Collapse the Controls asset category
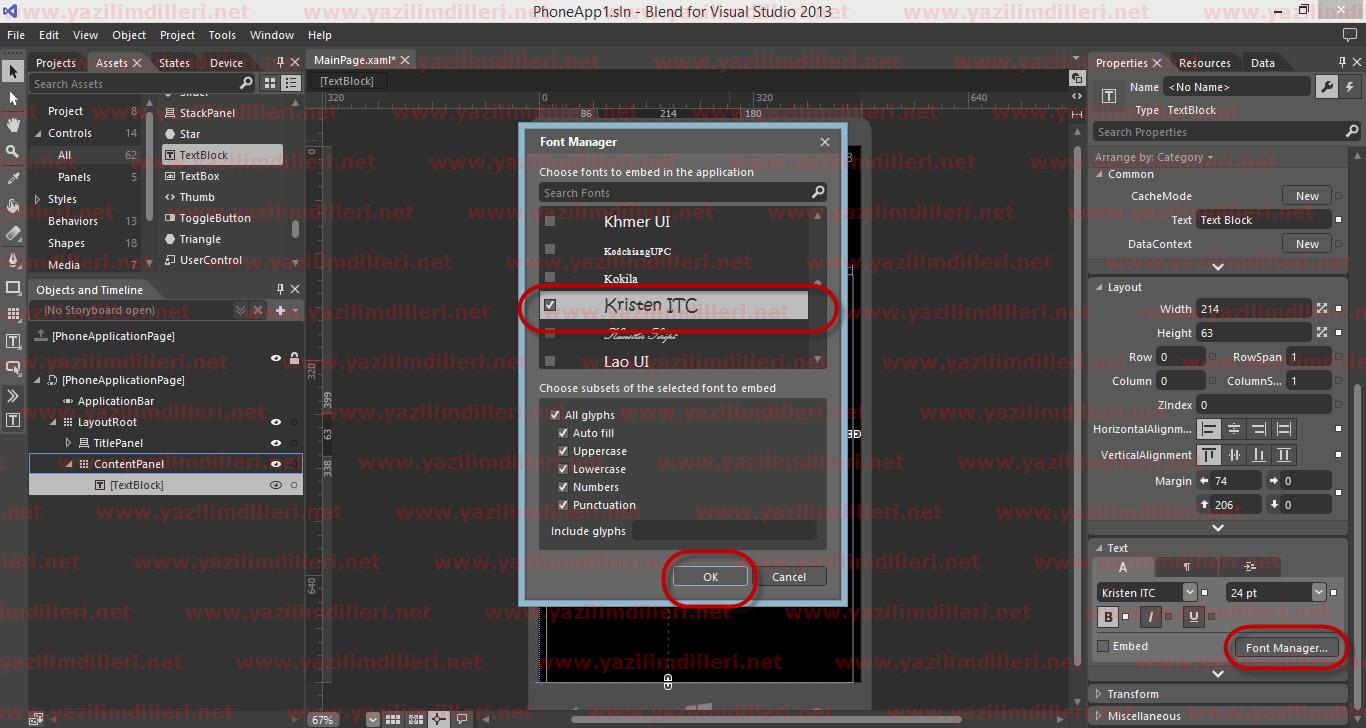The image size is (1366, 728). [x=37, y=133]
